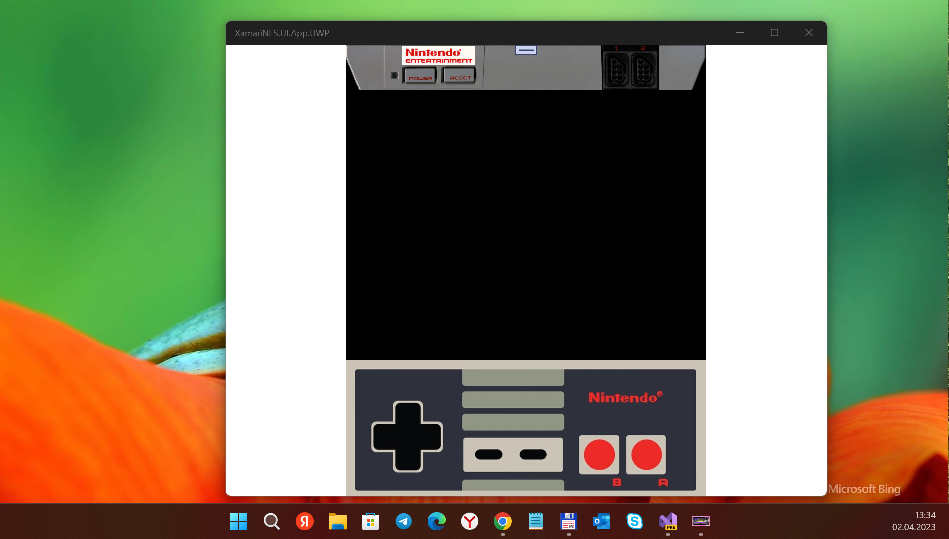This screenshot has height=539, width=949.
Task: Open Microsoft Edge from the taskbar
Action: [436, 521]
